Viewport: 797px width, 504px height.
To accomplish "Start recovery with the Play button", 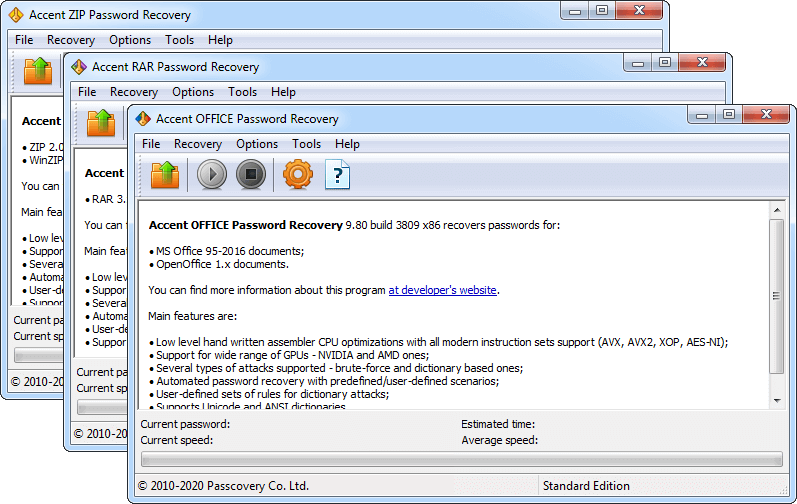I will point(211,175).
